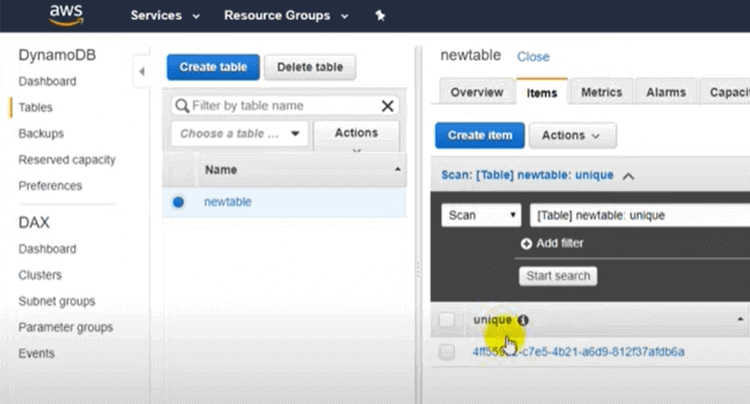Viewport: 750px width, 404px height.
Task: Open the Services menu
Action: 165,16
